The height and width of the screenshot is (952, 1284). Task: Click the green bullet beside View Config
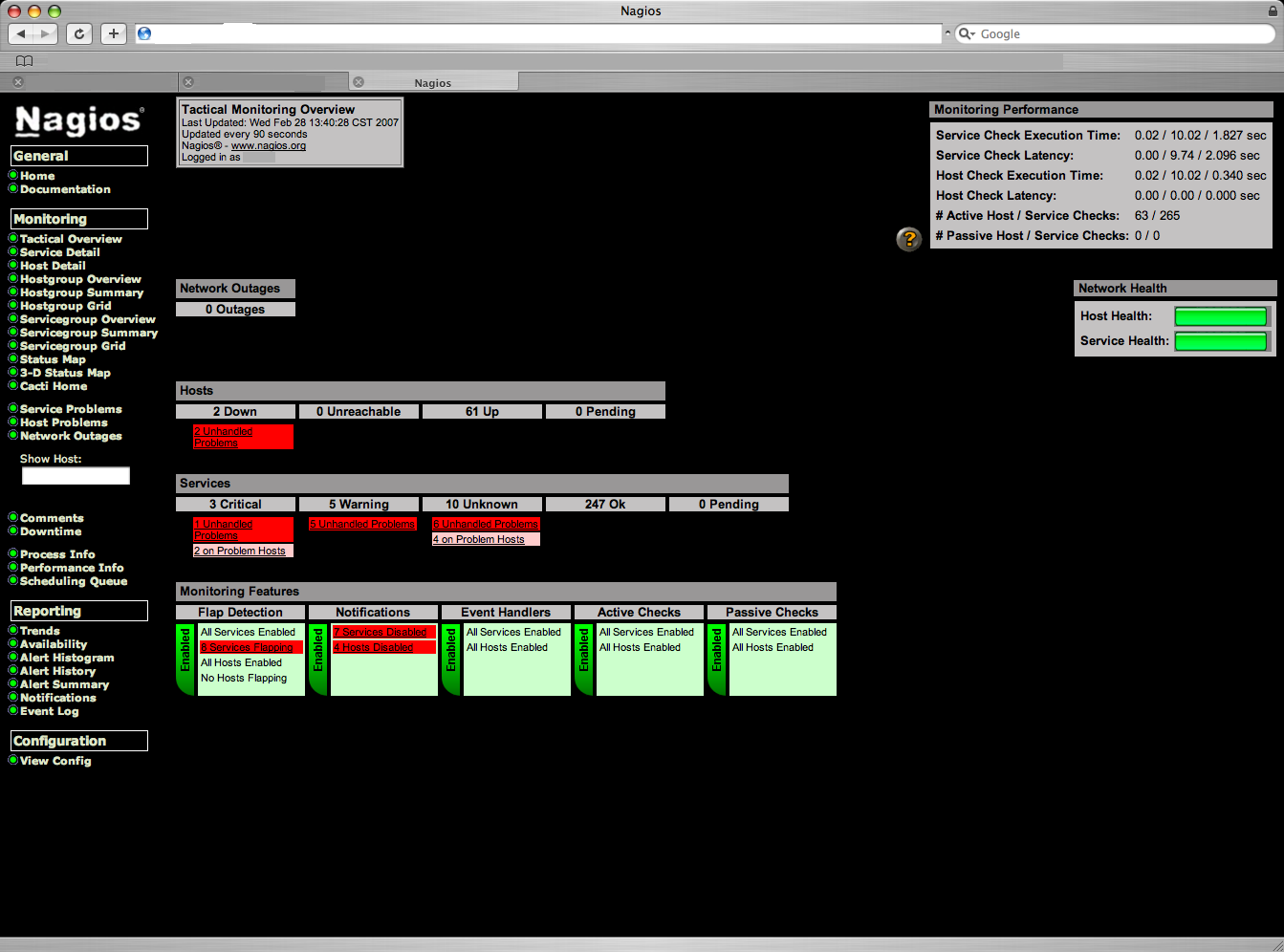(13, 760)
